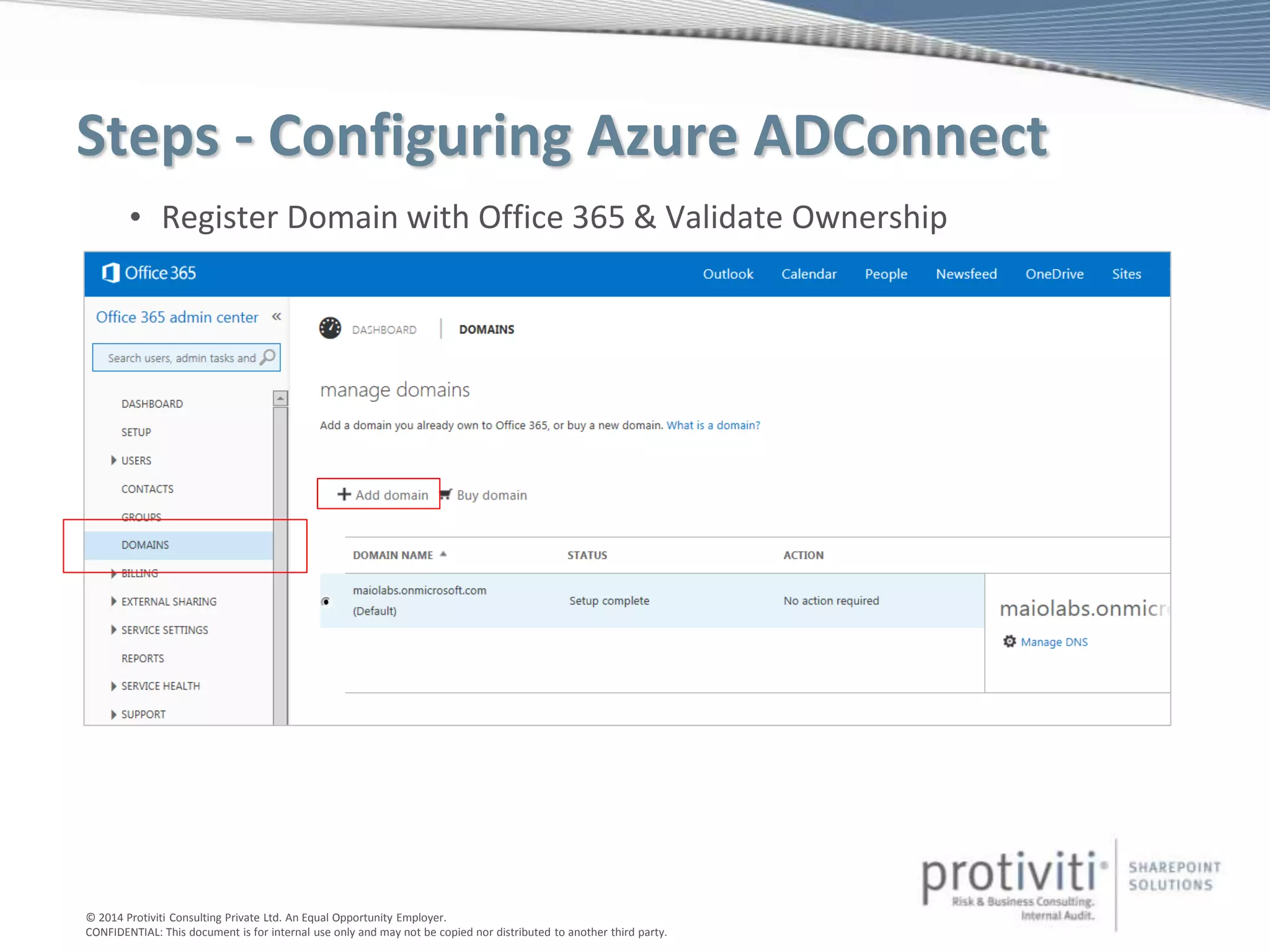Expand EXTERNAL SHARING arrow
This screenshot has height=952, width=1270.
[x=113, y=601]
